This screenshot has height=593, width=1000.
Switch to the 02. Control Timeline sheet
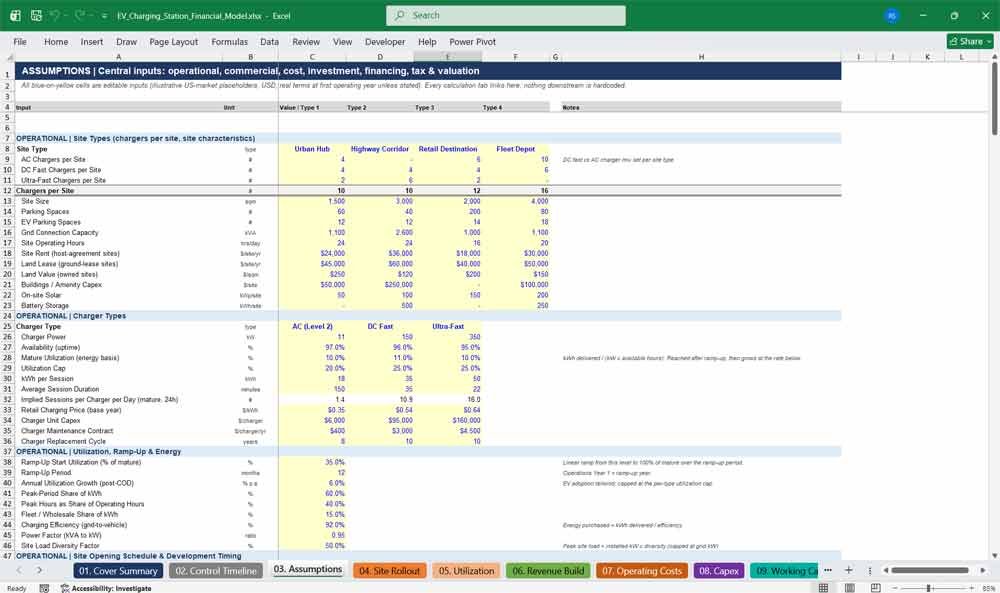pyautogui.click(x=216, y=571)
